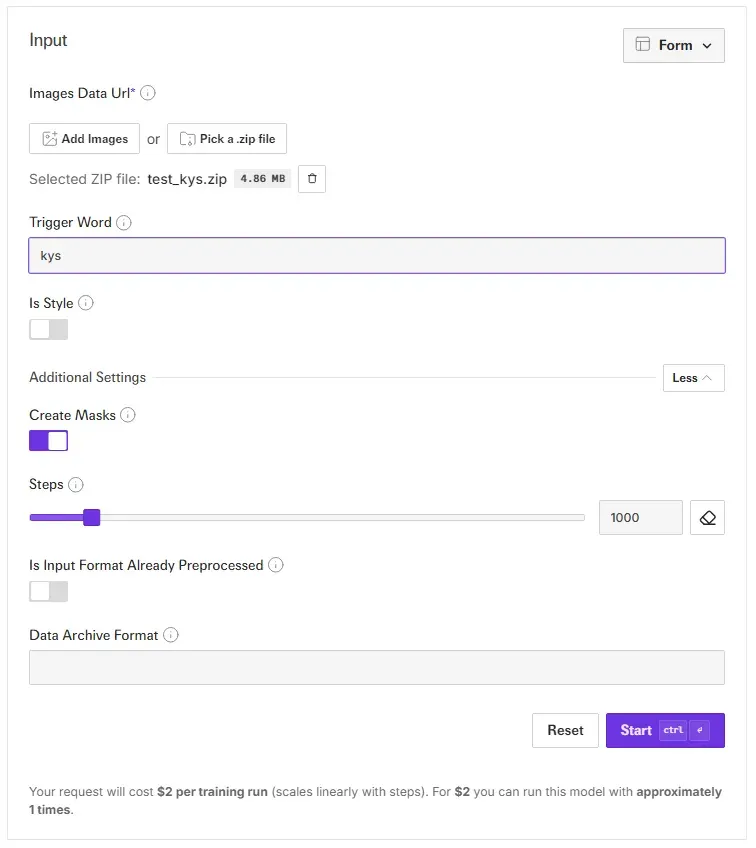Click Add Images button
756x848 pixels.
click(x=84, y=139)
